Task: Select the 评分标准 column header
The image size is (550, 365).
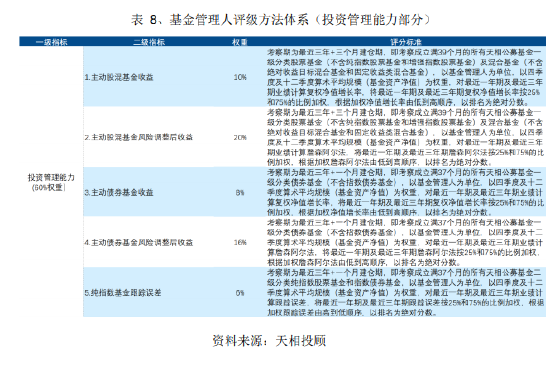Action: [x=406, y=42]
